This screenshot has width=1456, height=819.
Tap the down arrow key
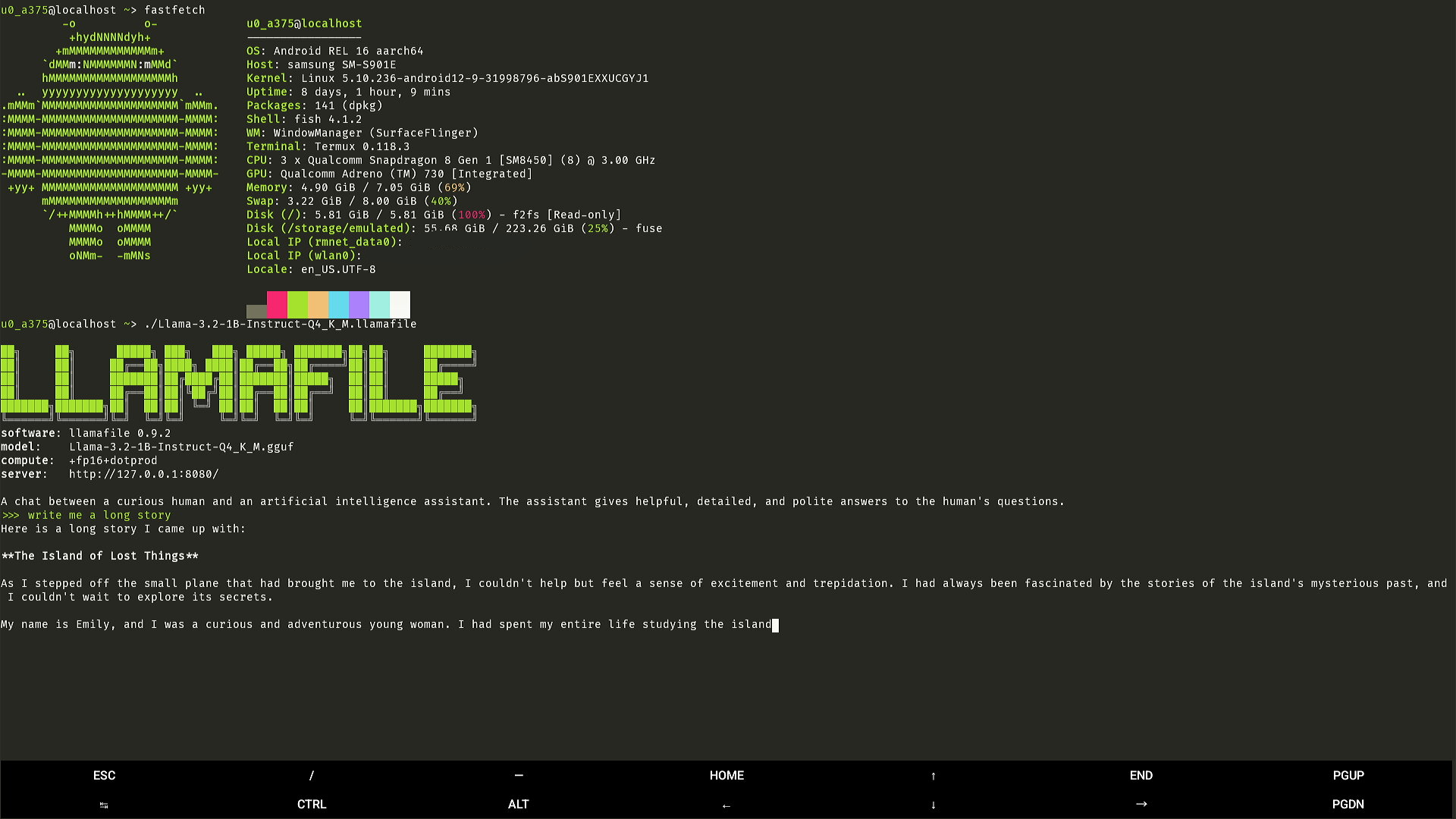pyautogui.click(x=934, y=805)
